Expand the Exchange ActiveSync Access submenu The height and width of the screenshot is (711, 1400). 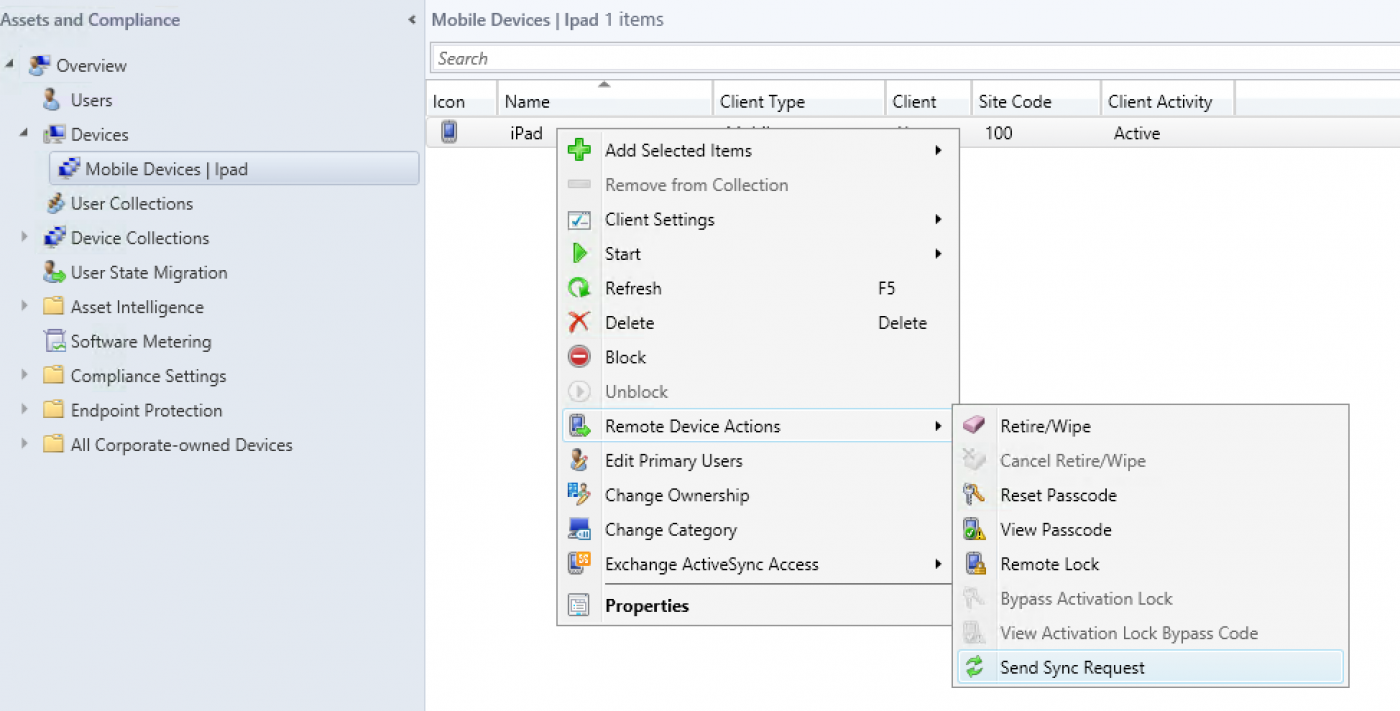coord(937,564)
